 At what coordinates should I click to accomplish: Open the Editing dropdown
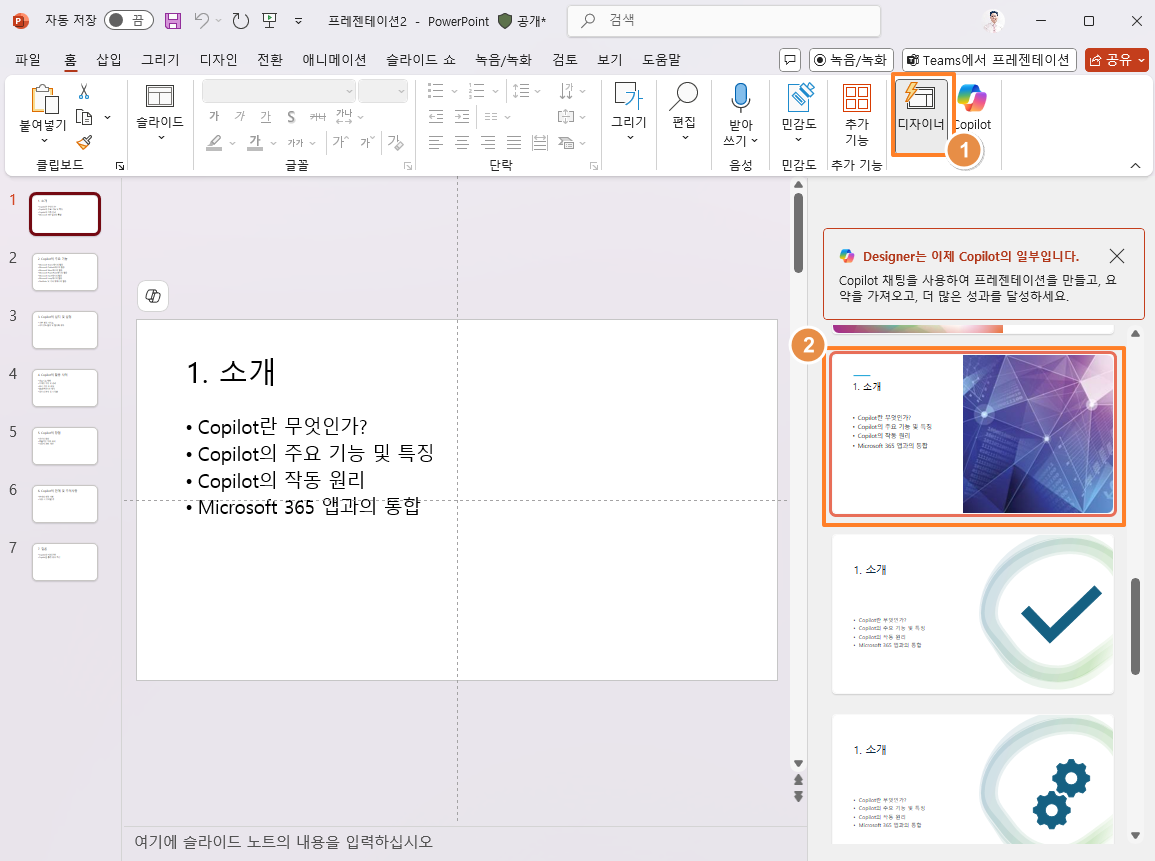[685, 138]
